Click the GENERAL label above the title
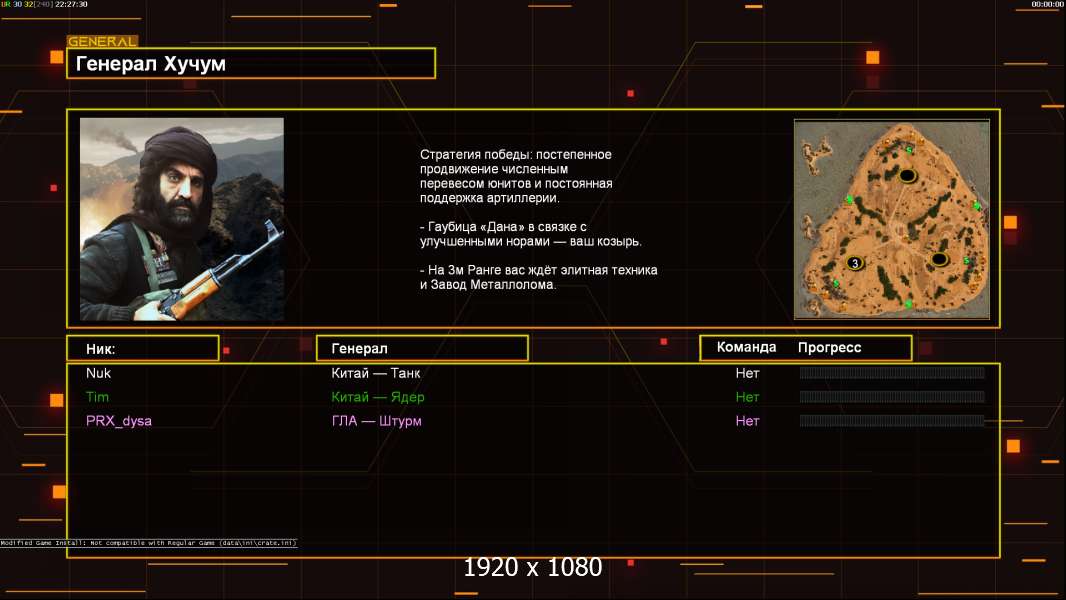Viewport: 1066px width, 600px height. click(103, 41)
